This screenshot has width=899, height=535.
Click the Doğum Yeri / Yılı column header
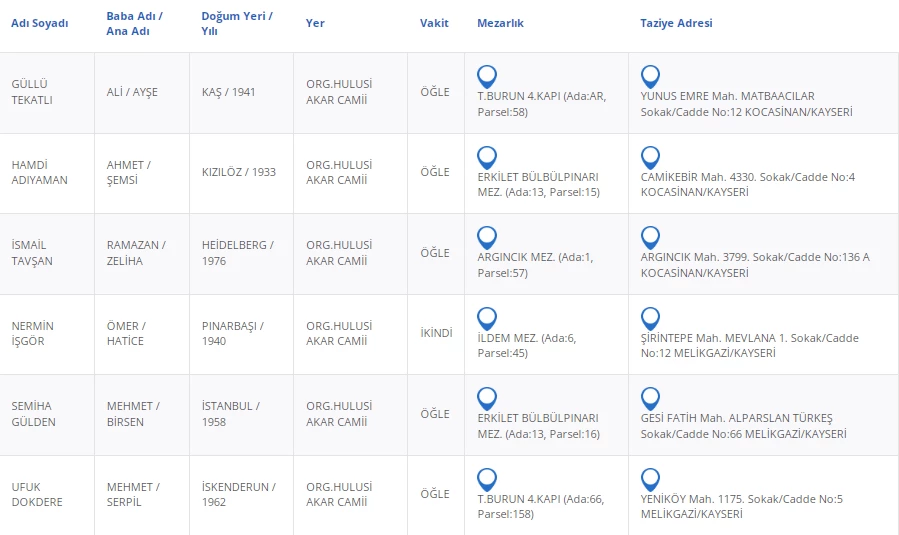click(236, 23)
